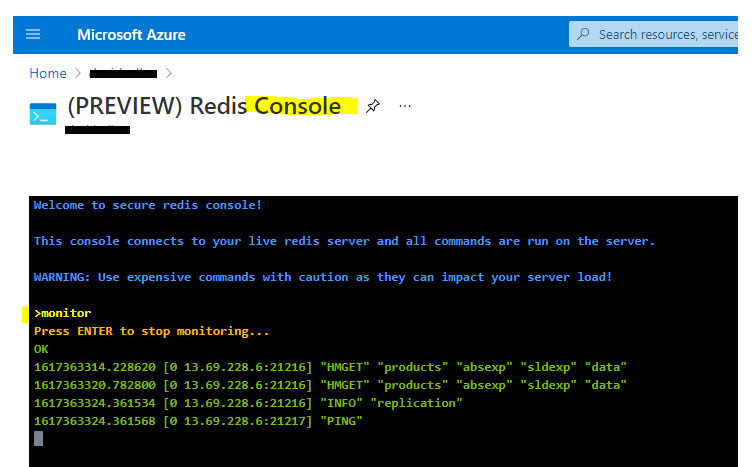Go to Home via breadcrumb link
The image size is (755, 467).
point(48,73)
